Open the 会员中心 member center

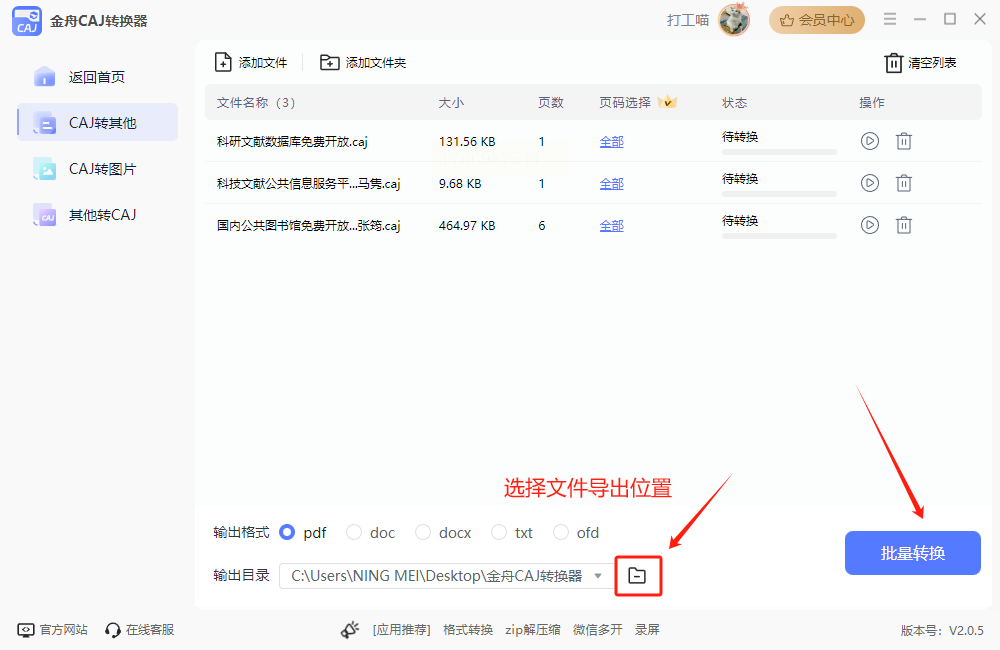(817, 20)
